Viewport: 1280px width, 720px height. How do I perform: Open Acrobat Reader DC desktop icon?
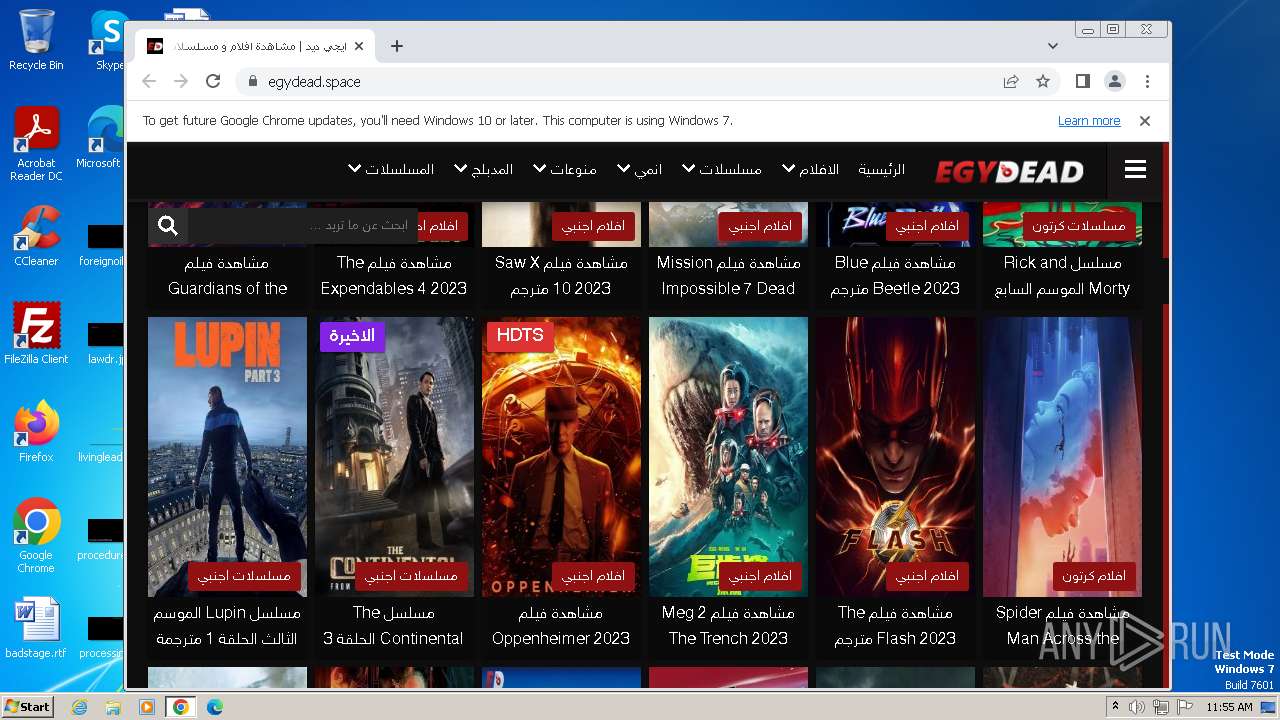click(x=36, y=144)
